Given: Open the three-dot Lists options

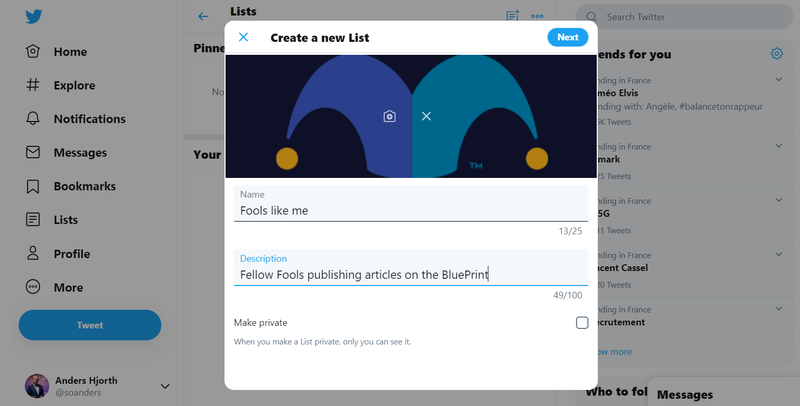Looking at the screenshot, I should (537, 16).
